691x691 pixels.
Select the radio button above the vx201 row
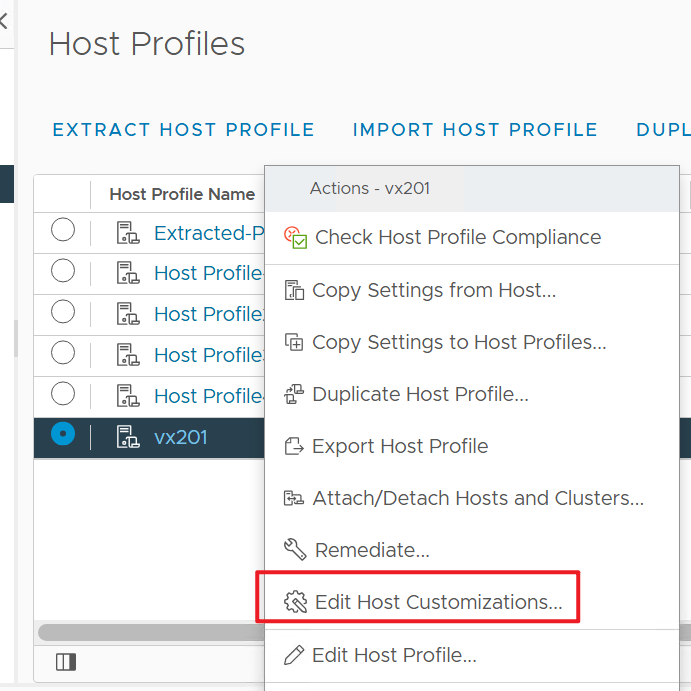(63, 394)
